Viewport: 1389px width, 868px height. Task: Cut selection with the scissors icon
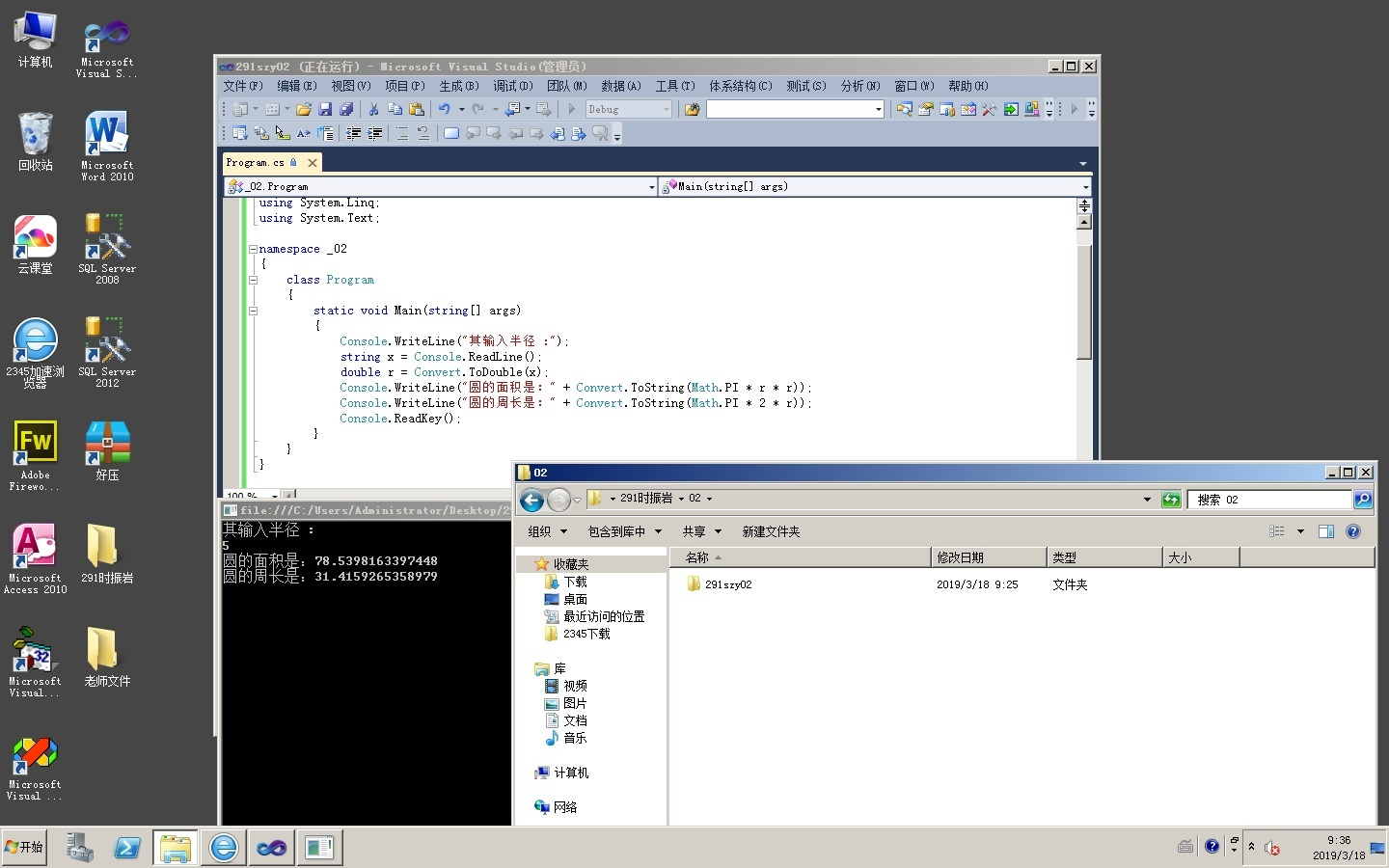pos(373,109)
